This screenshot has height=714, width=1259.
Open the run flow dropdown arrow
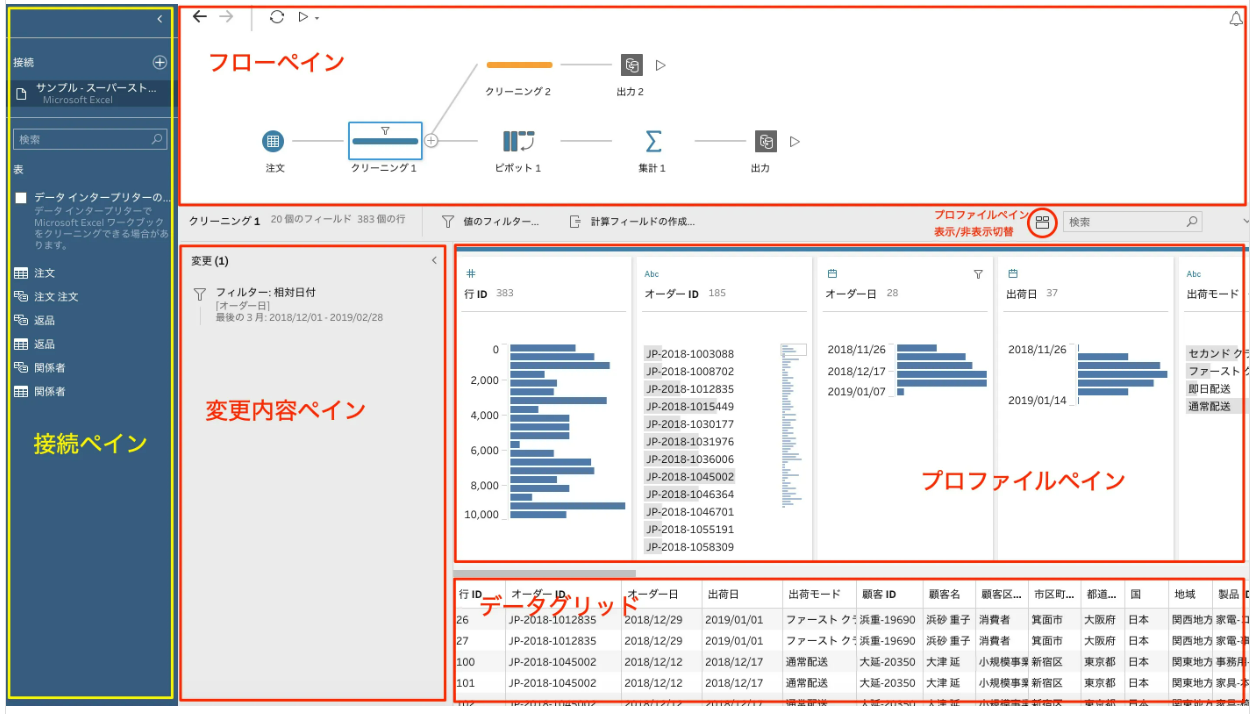[316, 18]
